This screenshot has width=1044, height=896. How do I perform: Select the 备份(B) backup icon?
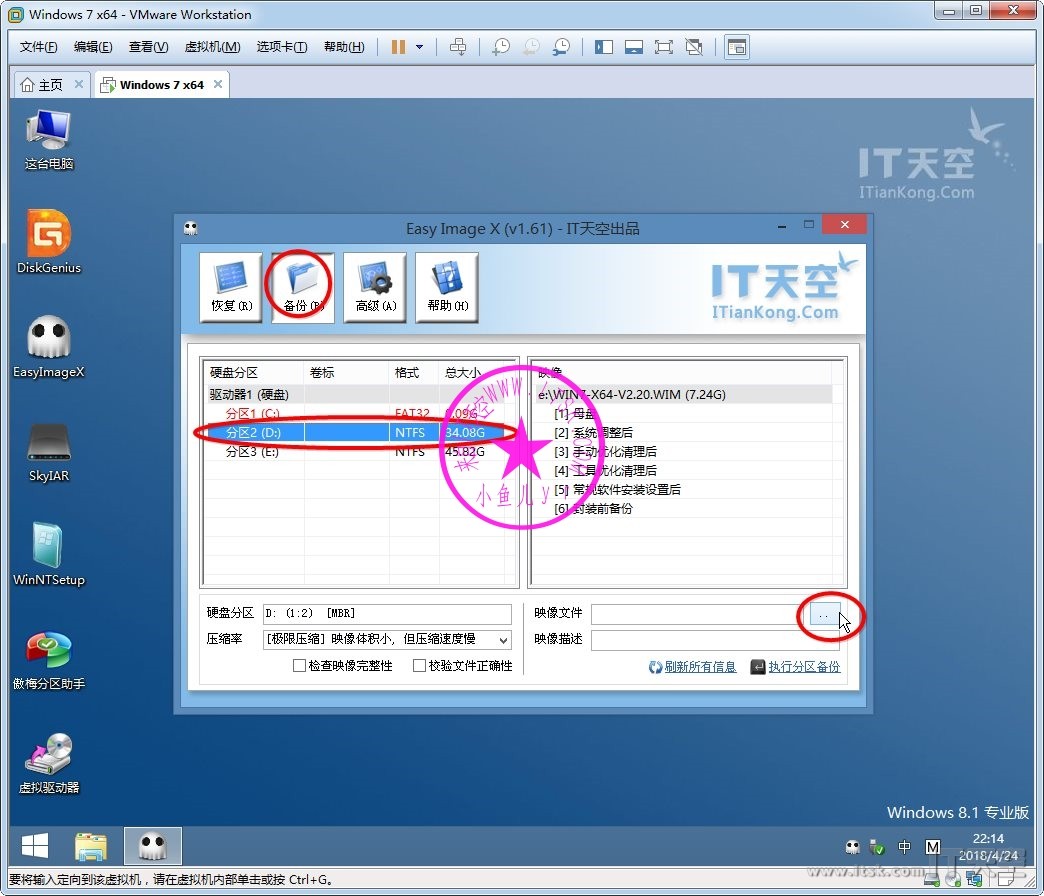[302, 286]
